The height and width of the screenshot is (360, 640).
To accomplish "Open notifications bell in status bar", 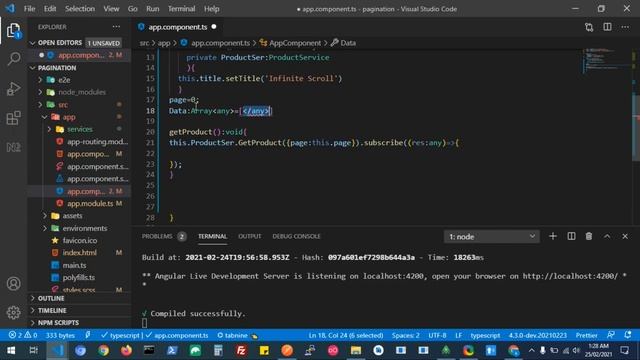I will [628, 335].
